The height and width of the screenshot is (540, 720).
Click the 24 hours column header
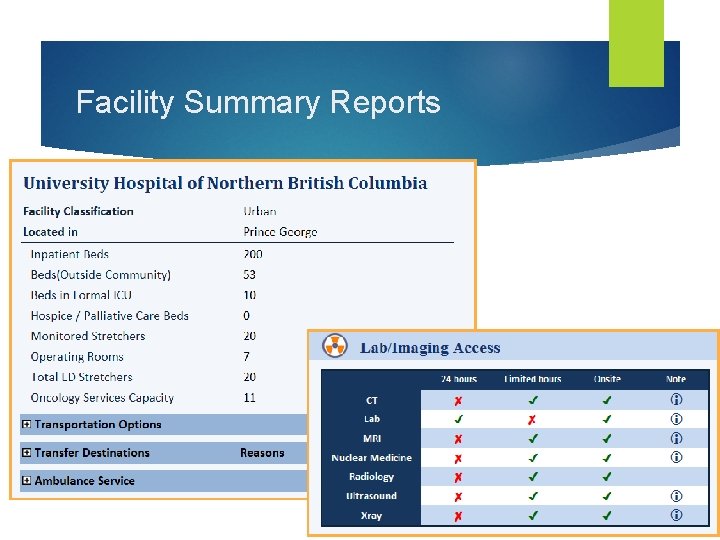(459, 379)
